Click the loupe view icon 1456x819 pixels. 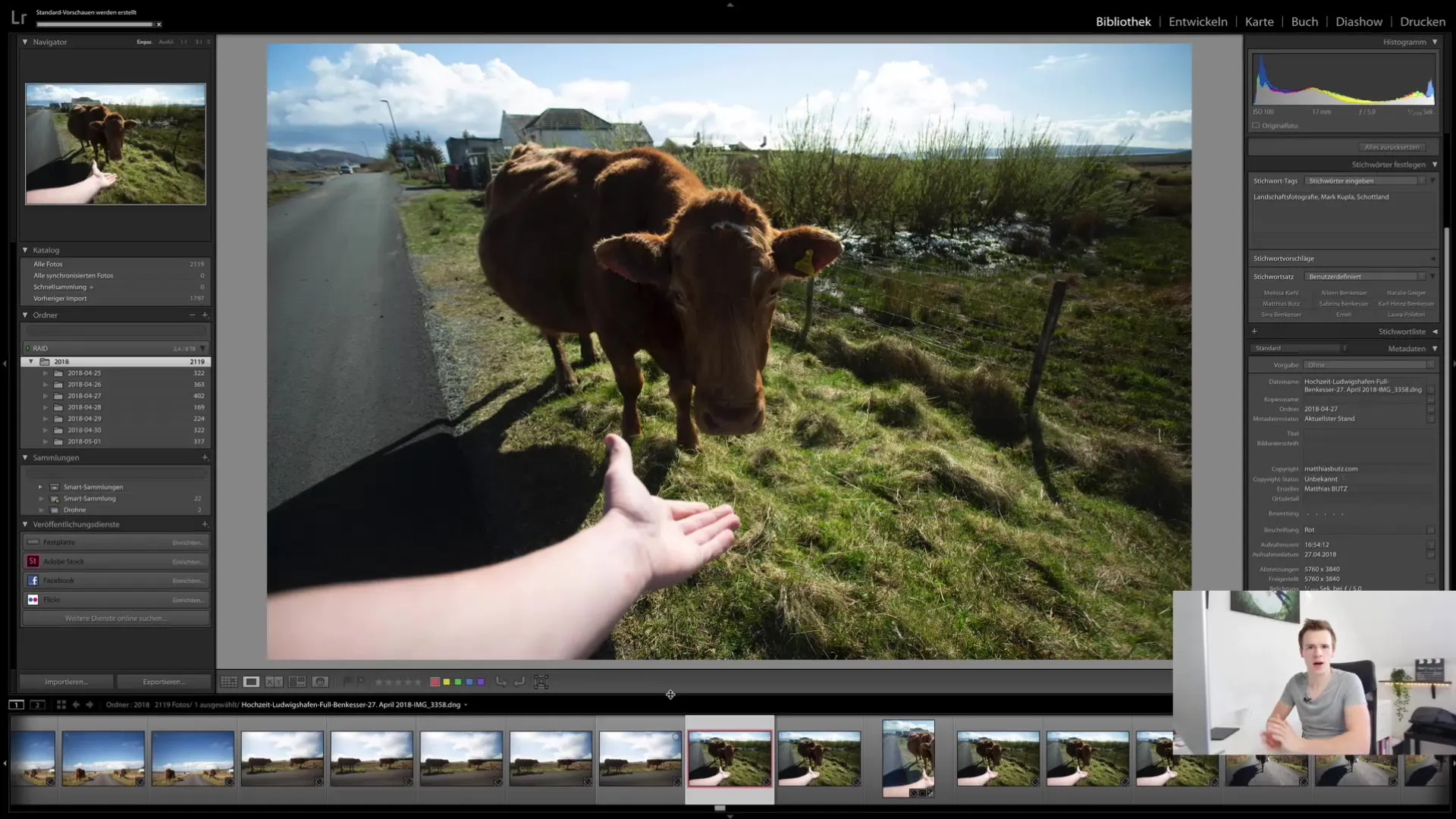[250, 681]
